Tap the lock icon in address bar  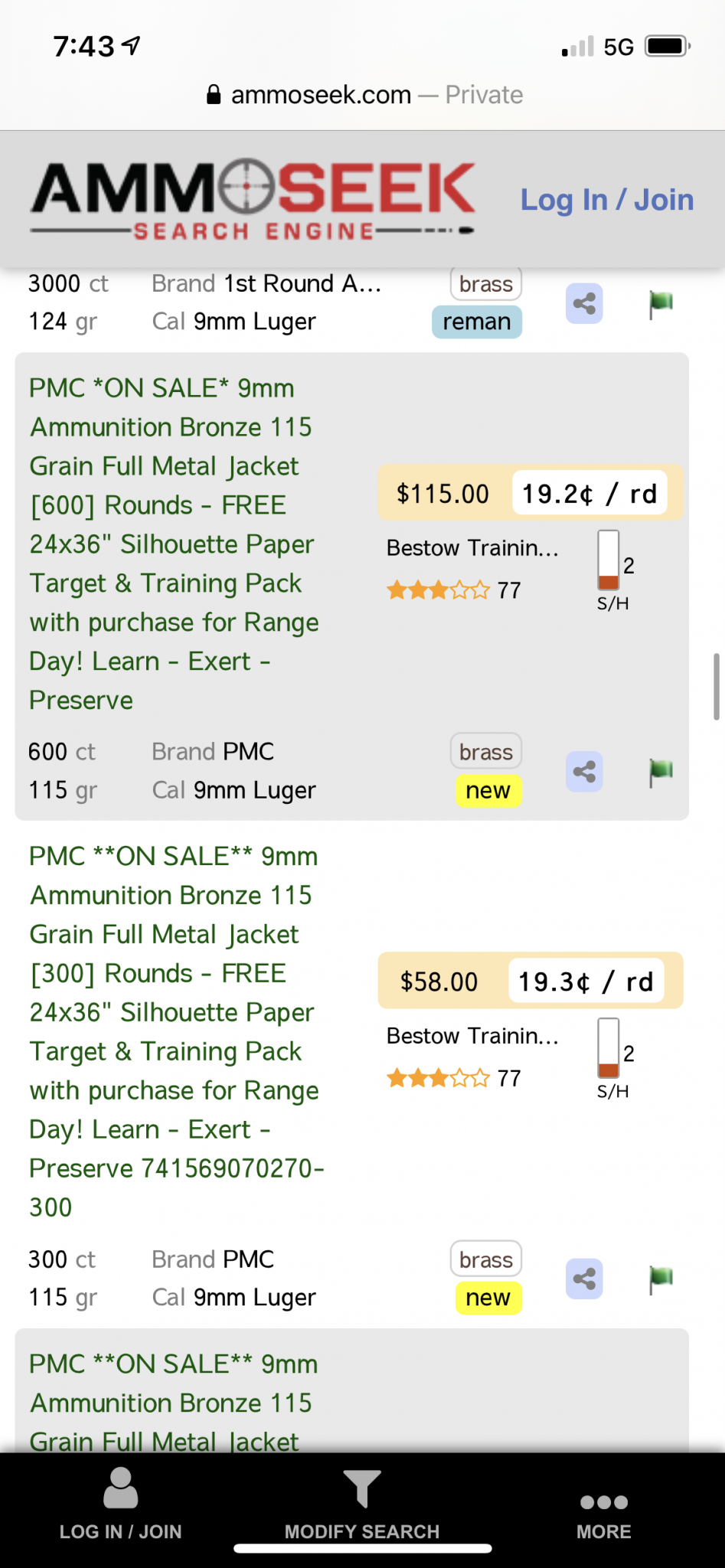214,95
